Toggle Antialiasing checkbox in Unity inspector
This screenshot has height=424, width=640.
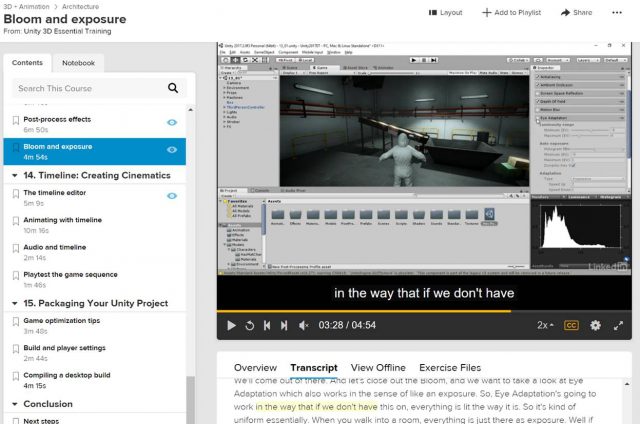(538, 77)
